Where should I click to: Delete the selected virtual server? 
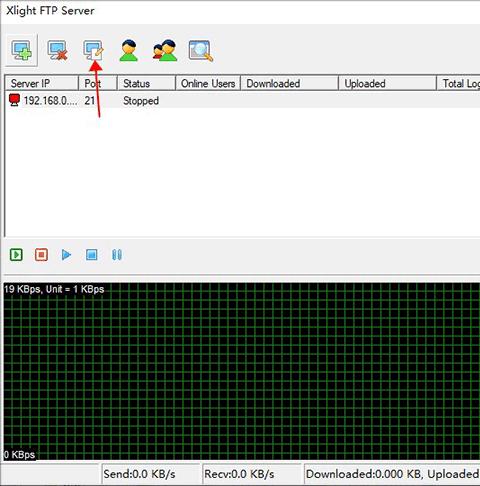(x=58, y=50)
